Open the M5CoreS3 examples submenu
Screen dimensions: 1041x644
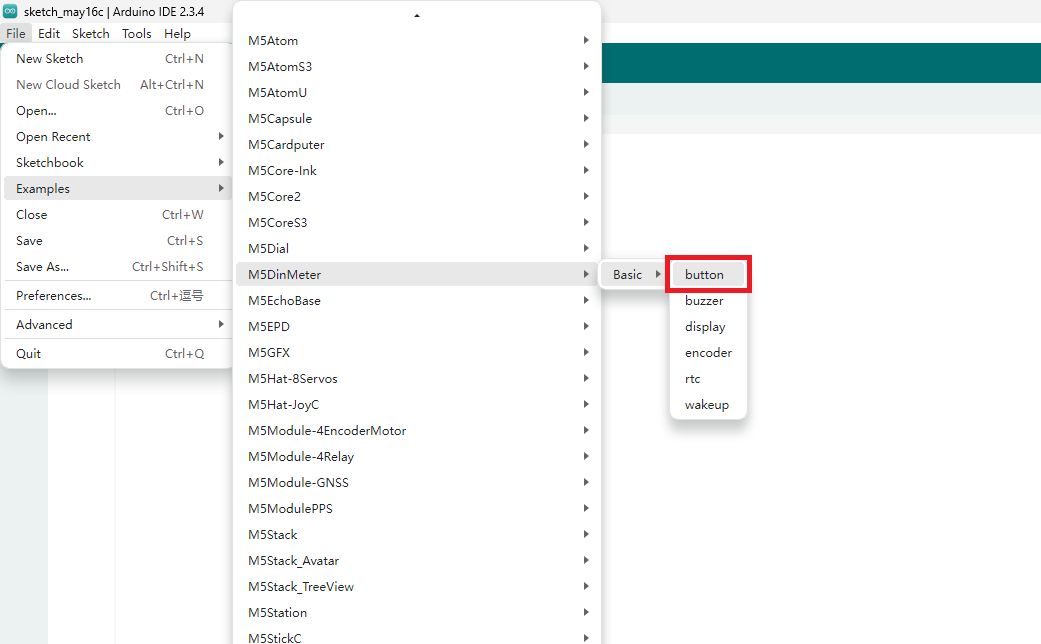[x=417, y=222]
